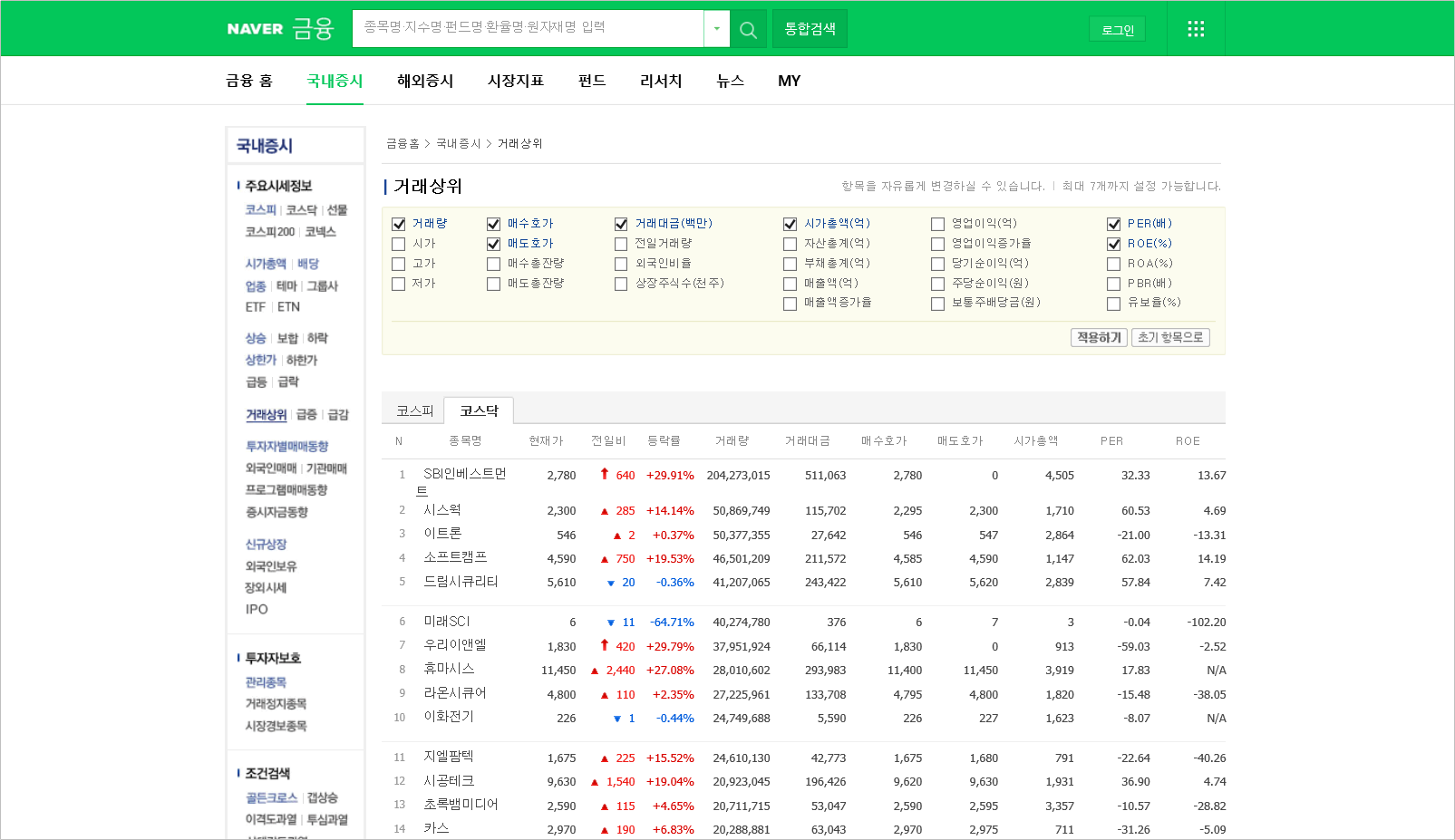This screenshot has height=840, width=1455.
Task: Open the search box dropdown arrow
Action: point(716,29)
